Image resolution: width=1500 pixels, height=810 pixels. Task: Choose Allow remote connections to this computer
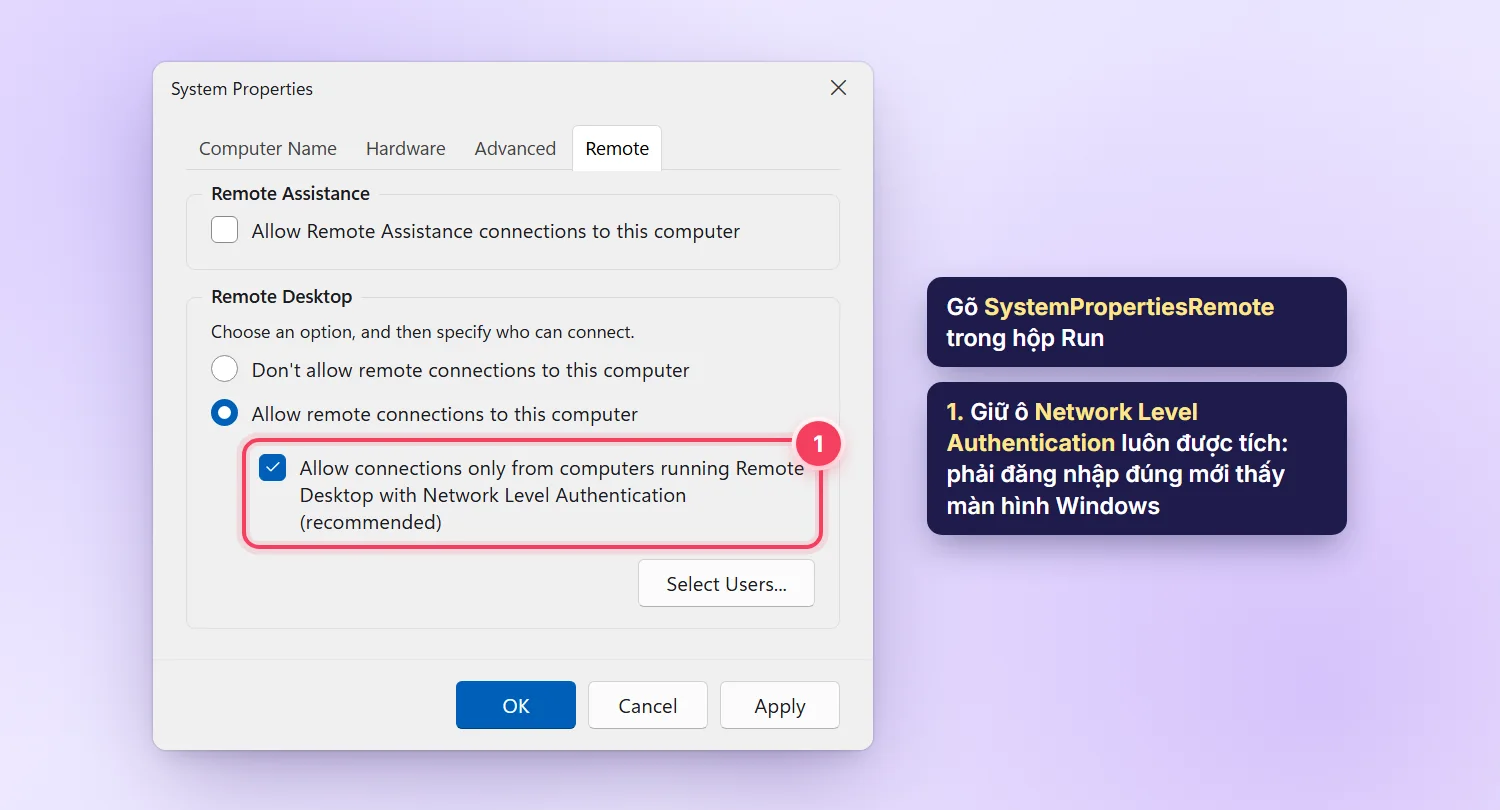coord(225,413)
